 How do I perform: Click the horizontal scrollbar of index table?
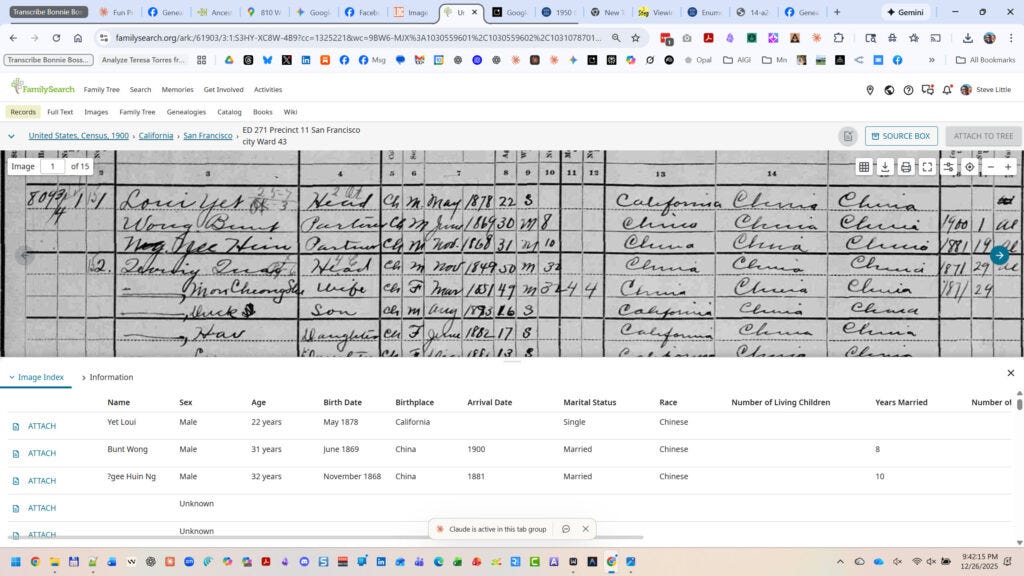(325, 537)
